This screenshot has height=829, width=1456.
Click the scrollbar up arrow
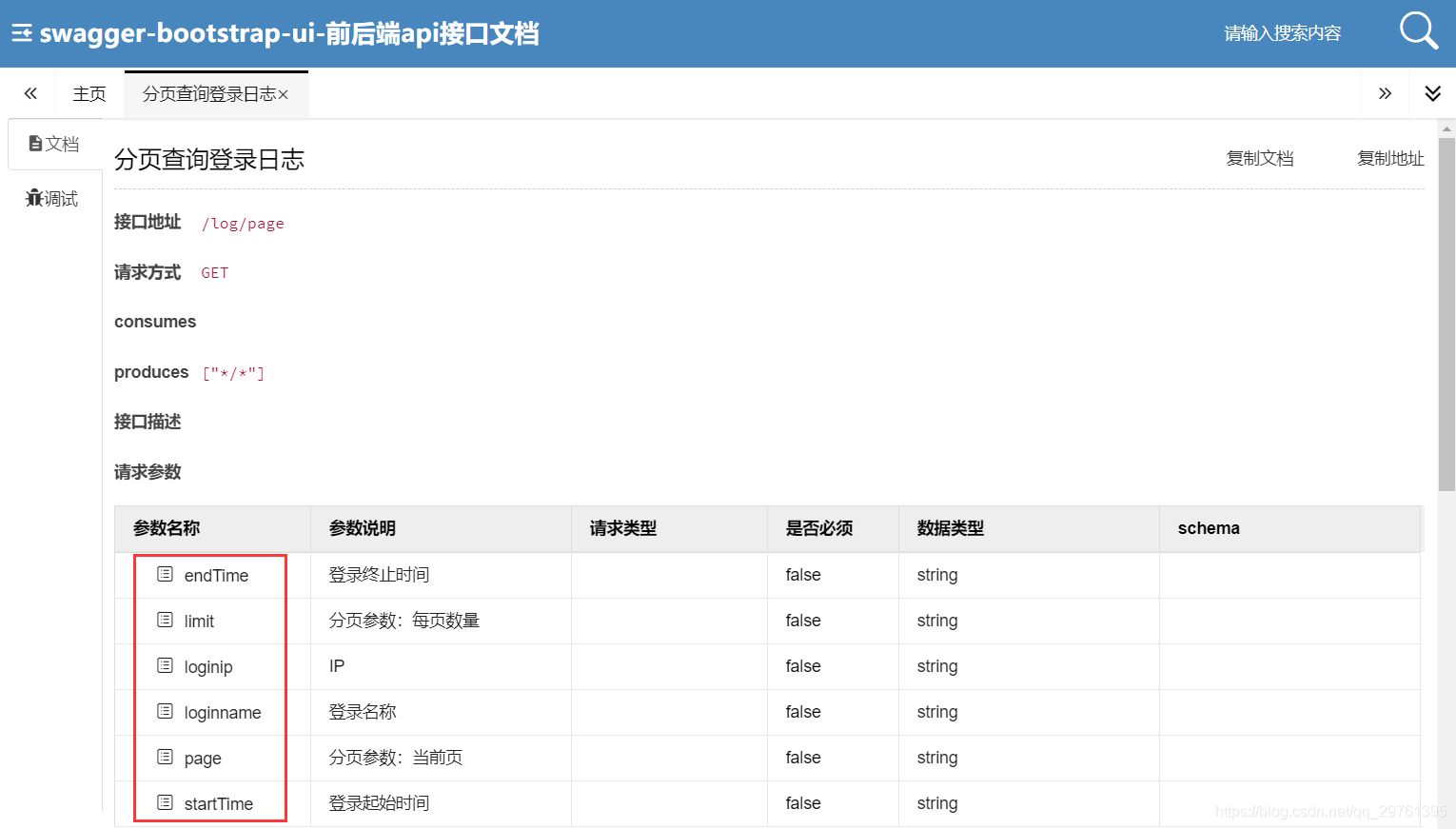pyautogui.click(x=1446, y=128)
